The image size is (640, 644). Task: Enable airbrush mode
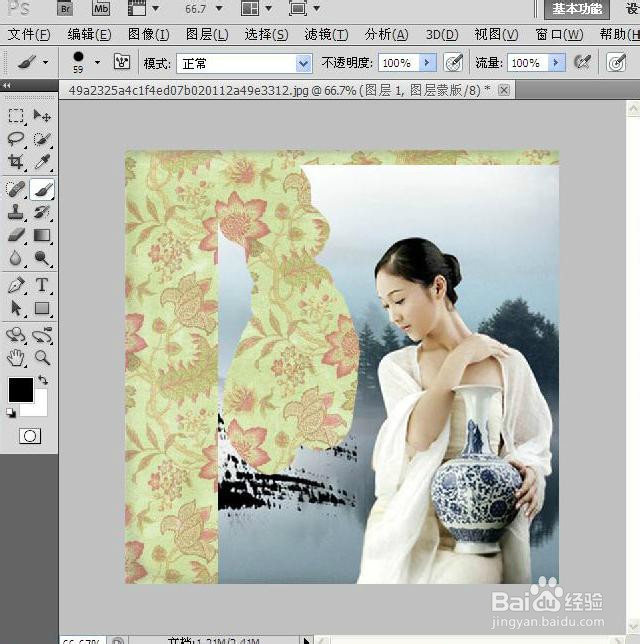pyautogui.click(x=582, y=62)
